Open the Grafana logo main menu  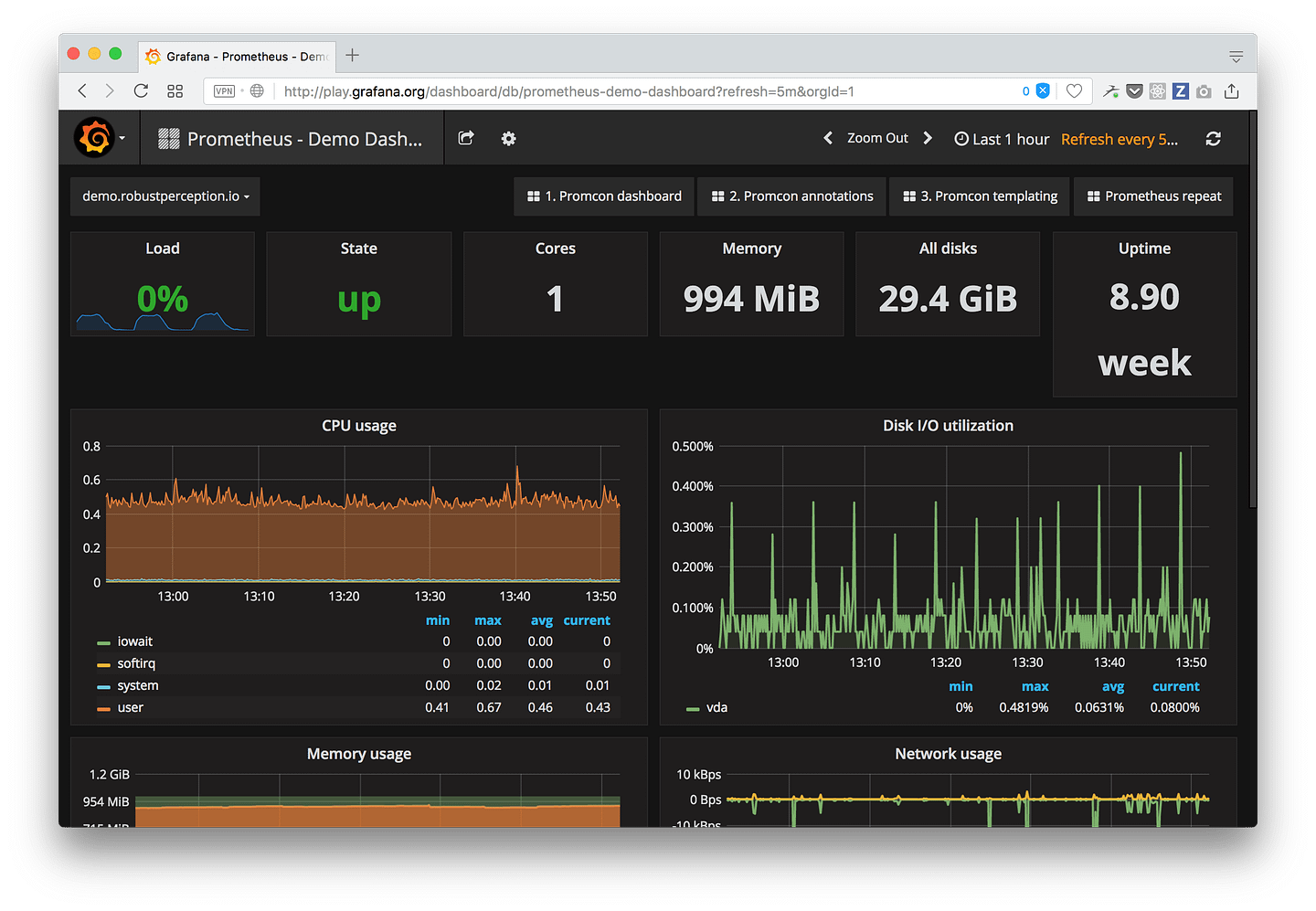[100, 138]
